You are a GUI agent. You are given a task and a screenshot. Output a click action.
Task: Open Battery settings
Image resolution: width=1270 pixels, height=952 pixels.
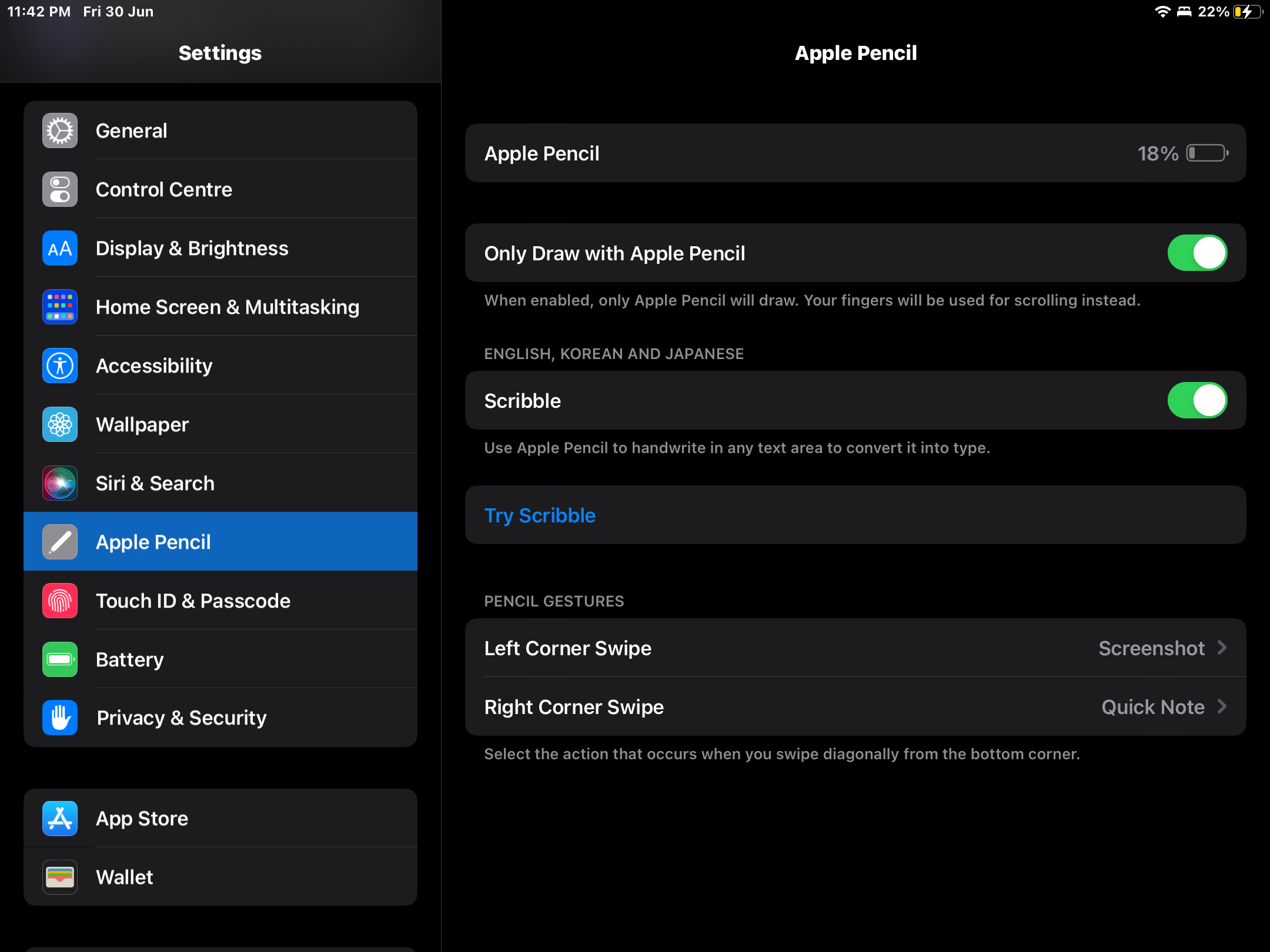(x=220, y=659)
